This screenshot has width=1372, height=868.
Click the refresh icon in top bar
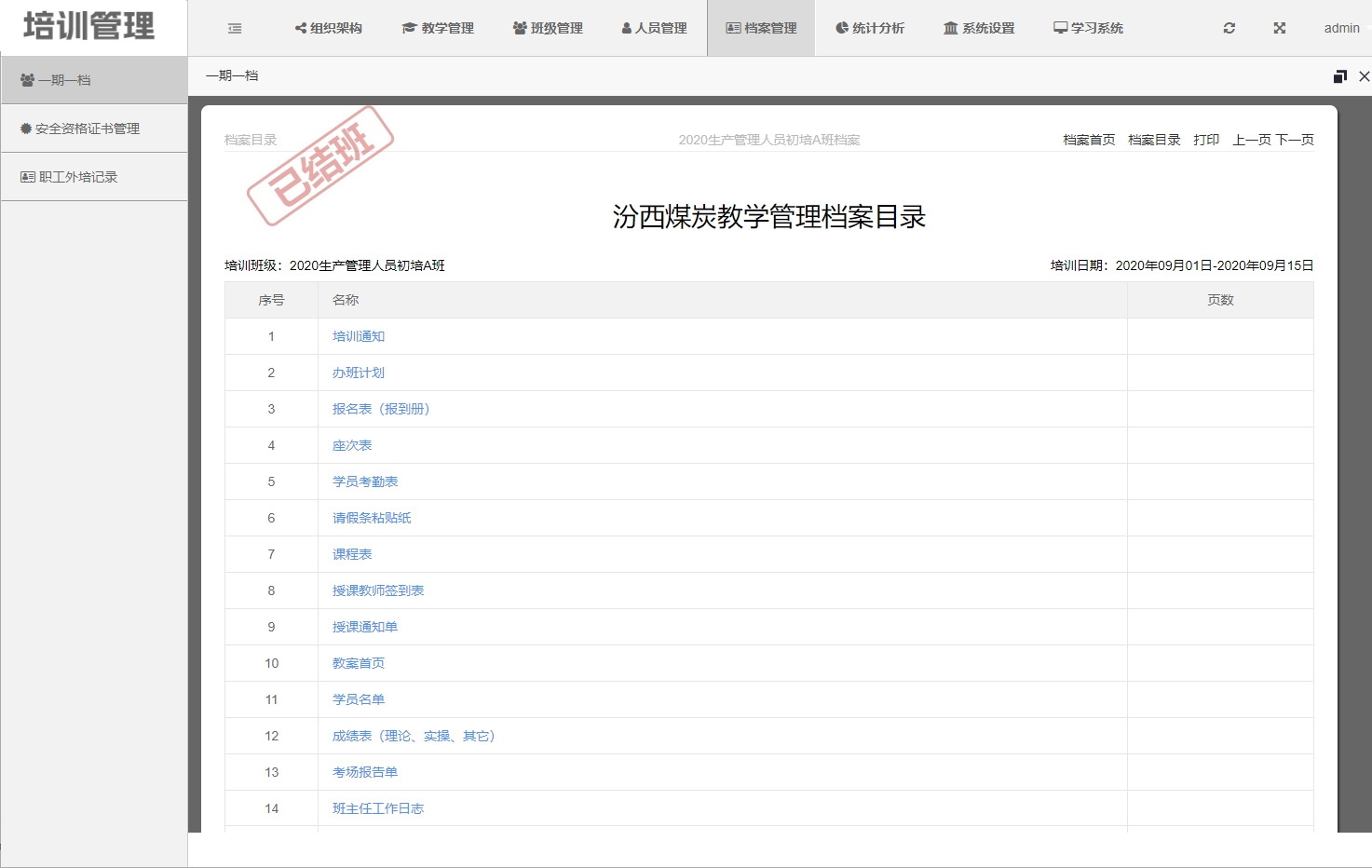coord(1229,28)
